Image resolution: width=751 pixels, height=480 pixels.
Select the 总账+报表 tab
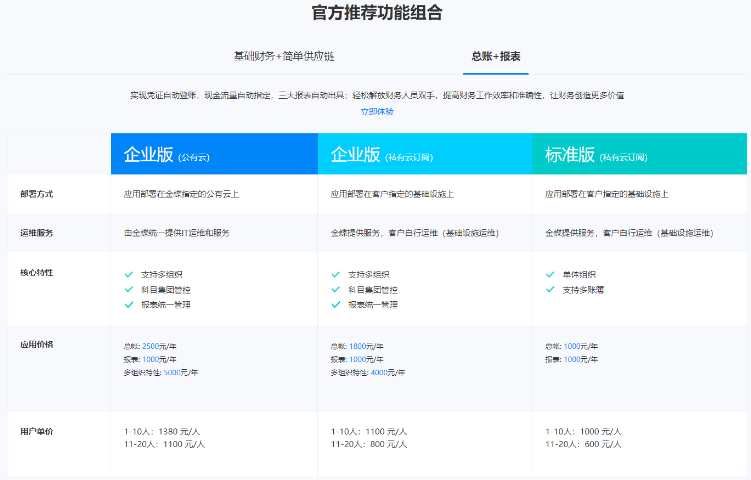(x=496, y=56)
